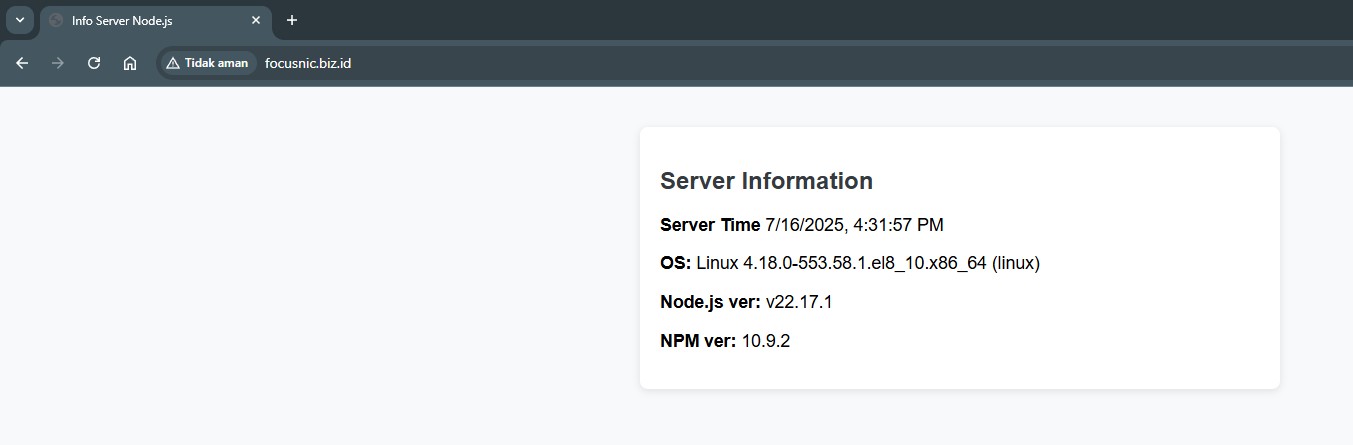Image resolution: width=1353 pixels, height=445 pixels.
Task: Click the NPM version 10.9.2 value
Action: coord(766,341)
